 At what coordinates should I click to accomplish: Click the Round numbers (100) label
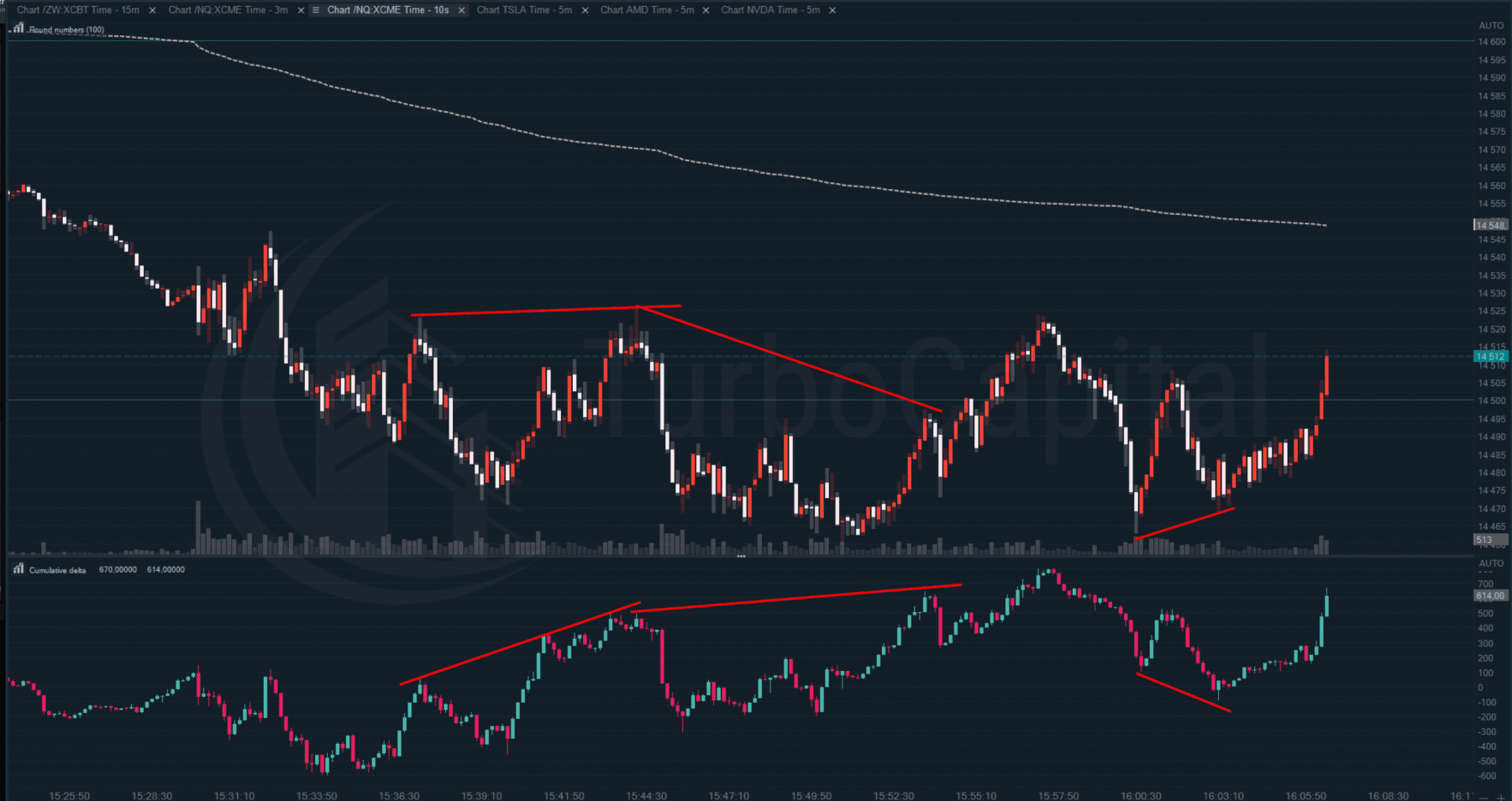(67, 29)
